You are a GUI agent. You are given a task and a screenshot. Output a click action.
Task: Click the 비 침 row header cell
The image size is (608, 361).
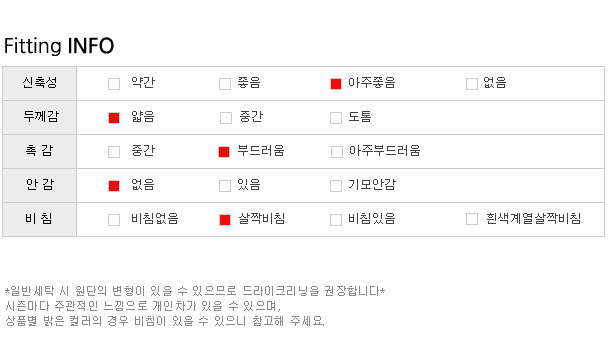[x=40, y=219]
